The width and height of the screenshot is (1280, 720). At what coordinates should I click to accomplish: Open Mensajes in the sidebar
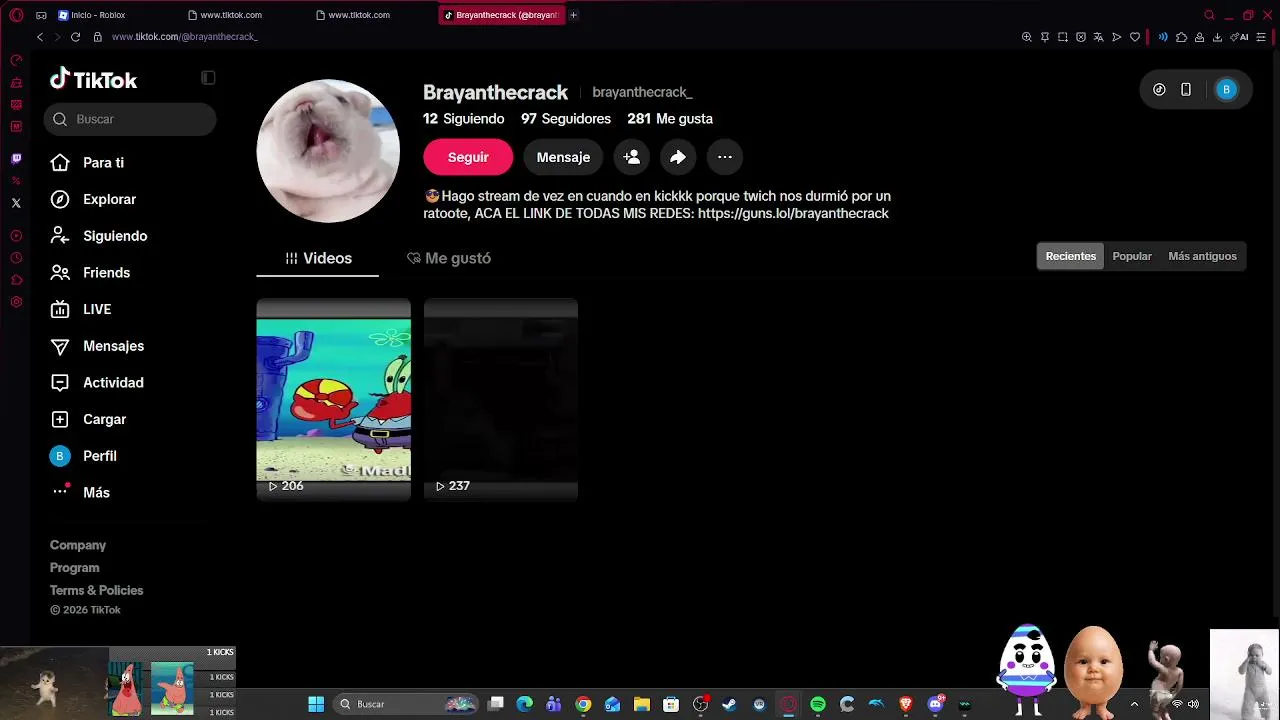point(98,346)
